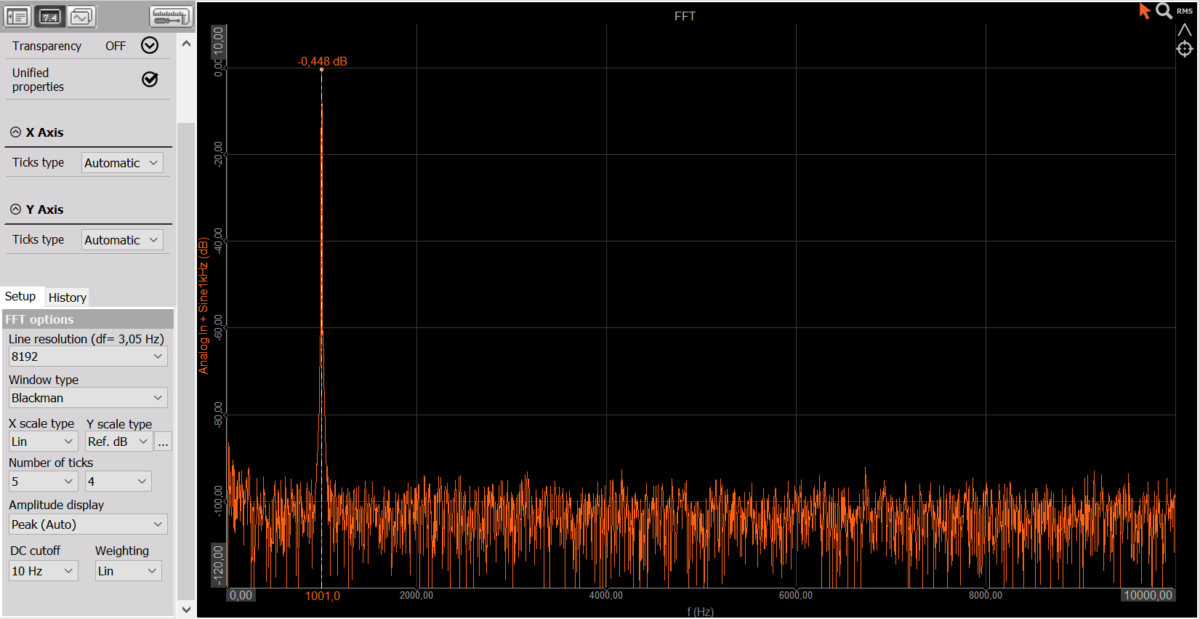1200x619 pixels.
Task: Open the stacked waveform displays icon
Action: coord(82,16)
